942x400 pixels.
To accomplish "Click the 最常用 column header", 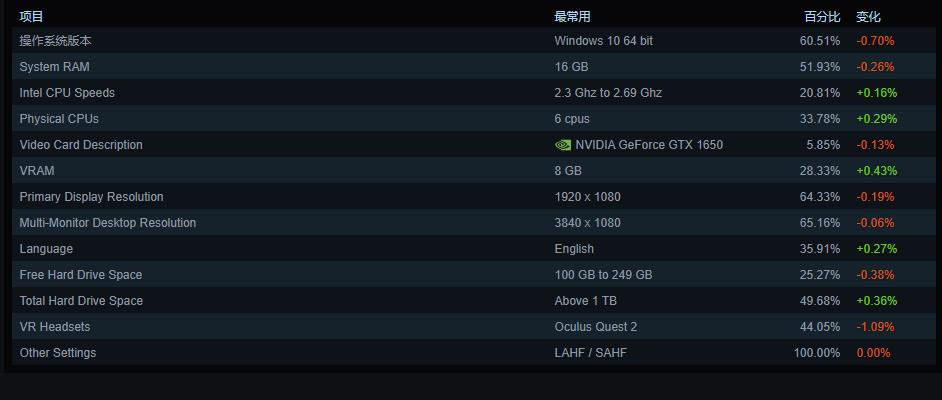I will point(573,17).
